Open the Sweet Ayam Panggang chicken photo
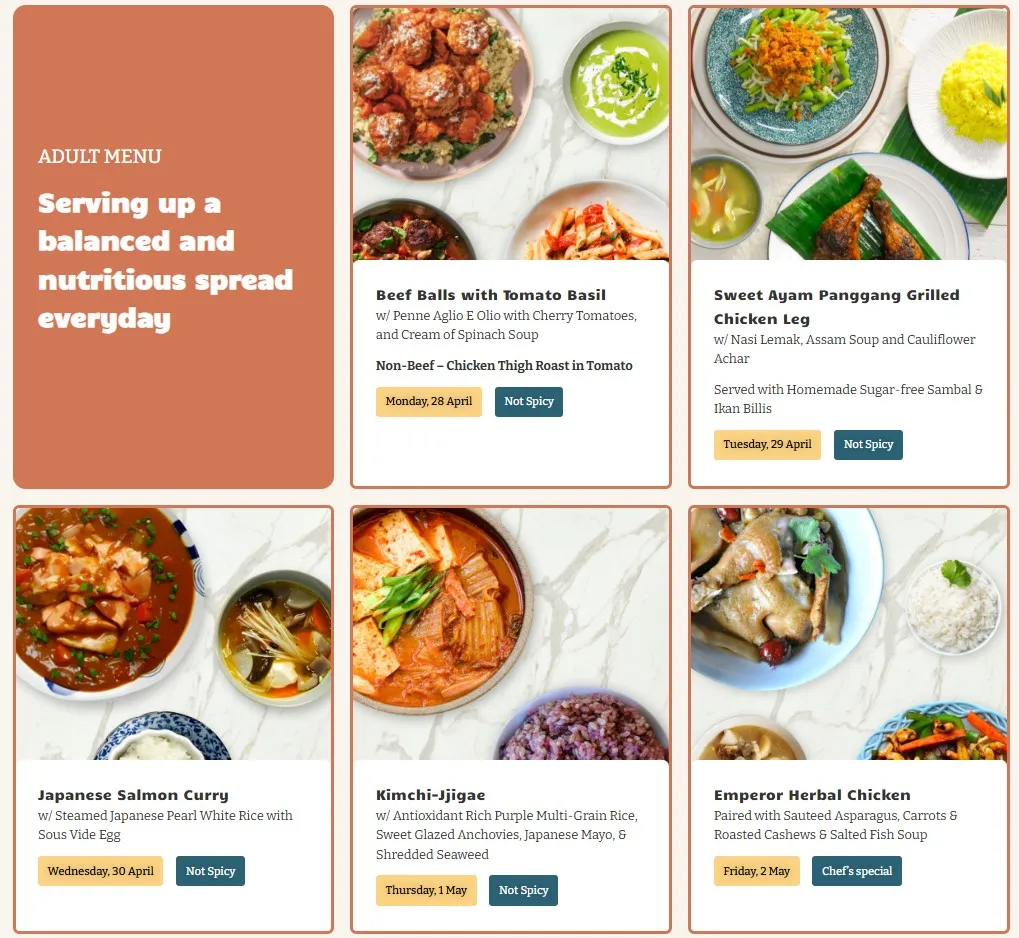The width and height of the screenshot is (1019, 938). pyautogui.click(x=849, y=134)
